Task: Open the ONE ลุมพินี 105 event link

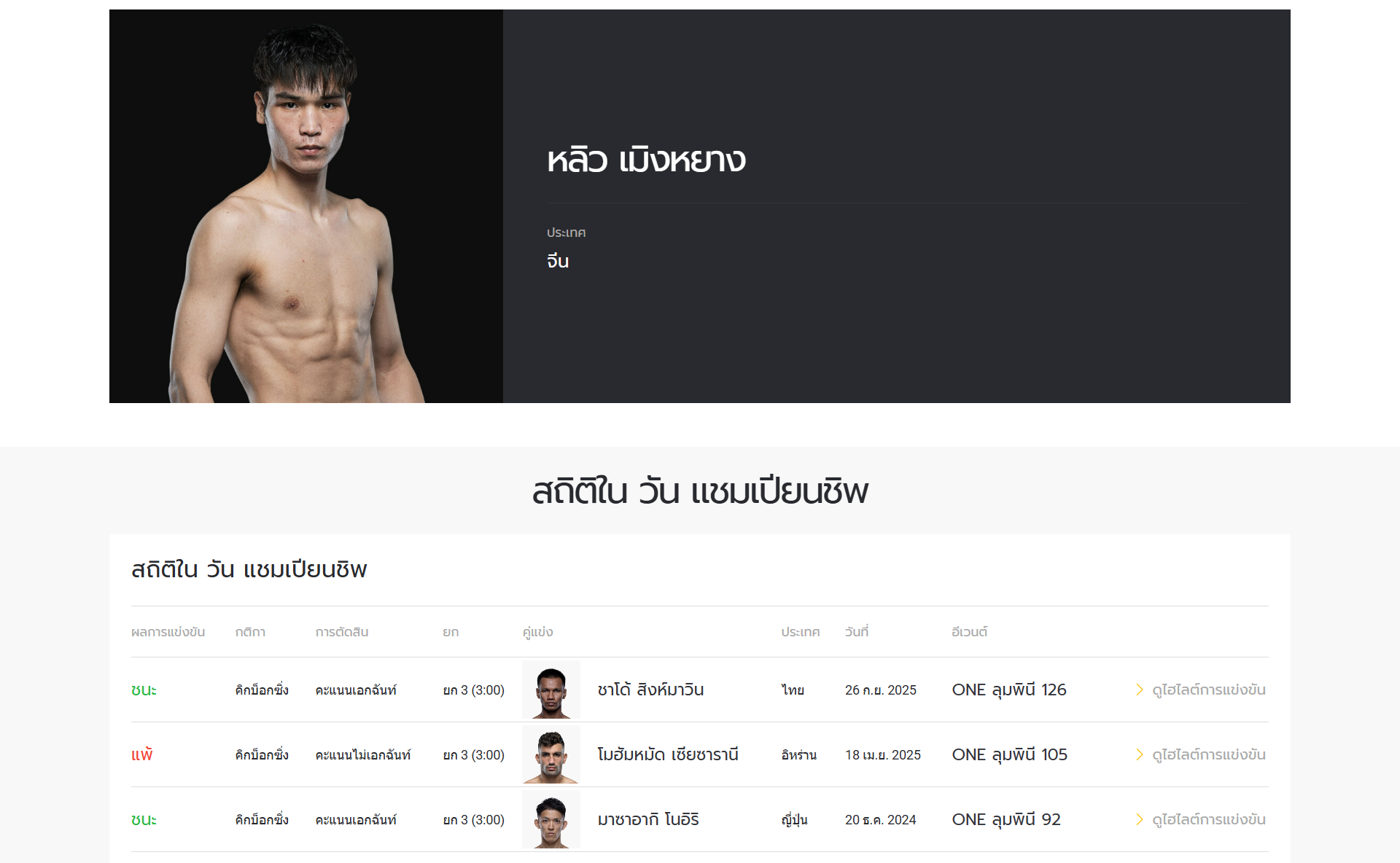Action: tap(1009, 754)
